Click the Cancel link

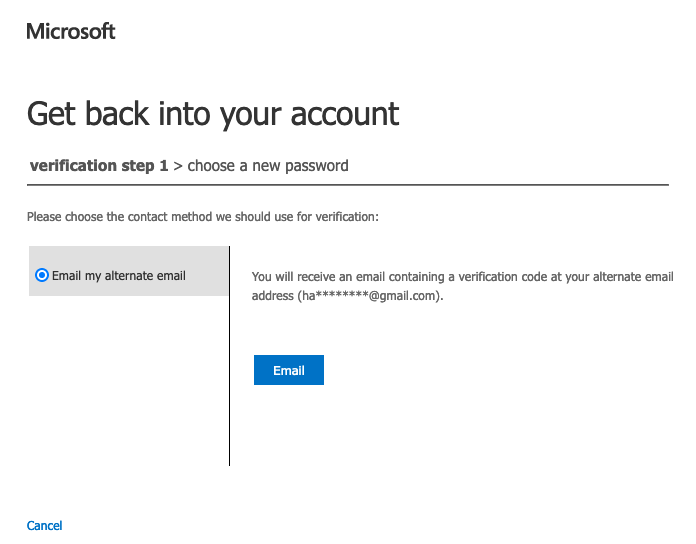click(x=44, y=525)
